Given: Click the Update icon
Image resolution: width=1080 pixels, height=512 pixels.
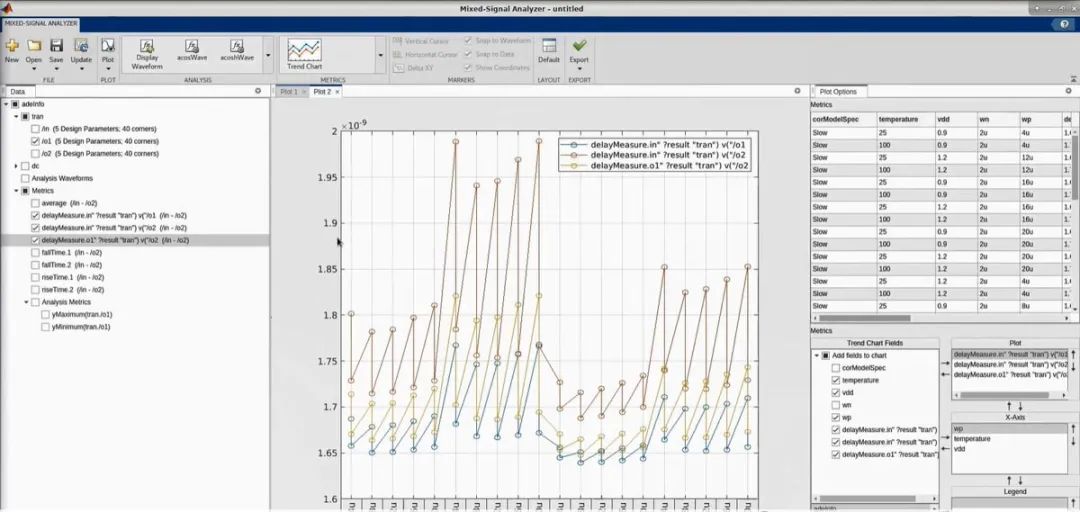Looking at the screenshot, I should point(81,46).
